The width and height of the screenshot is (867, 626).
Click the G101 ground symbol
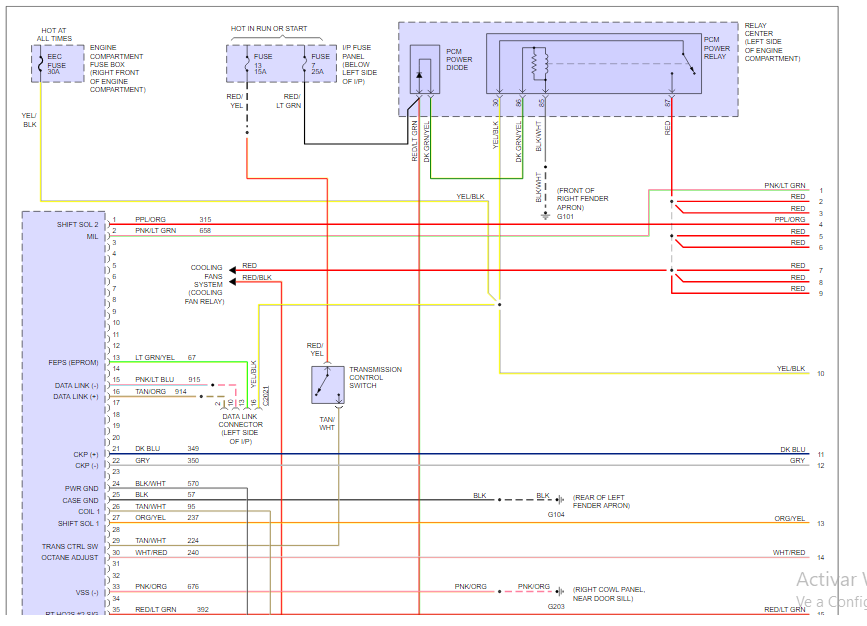[x=541, y=211]
